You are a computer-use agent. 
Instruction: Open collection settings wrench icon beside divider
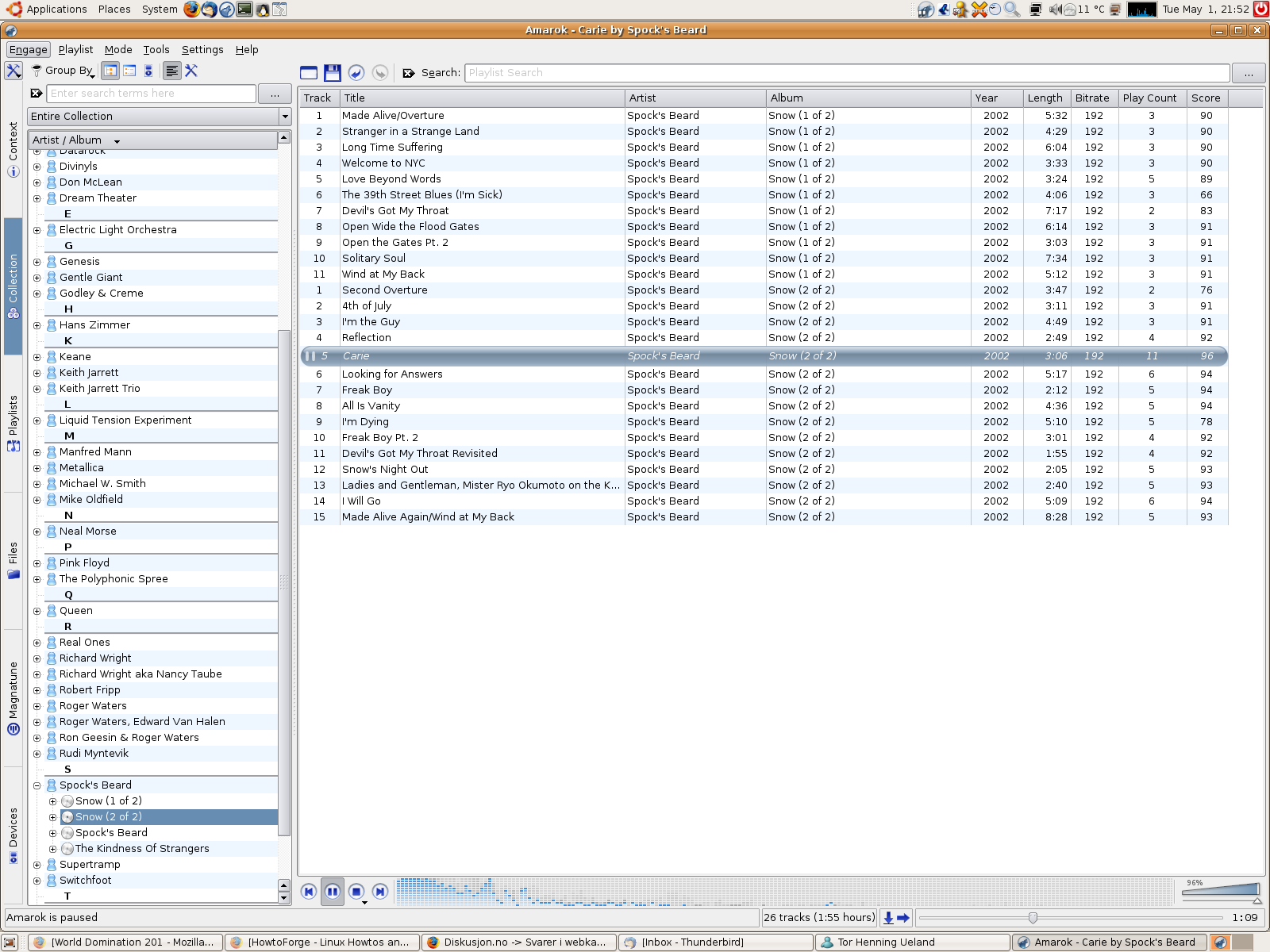[191, 71]
